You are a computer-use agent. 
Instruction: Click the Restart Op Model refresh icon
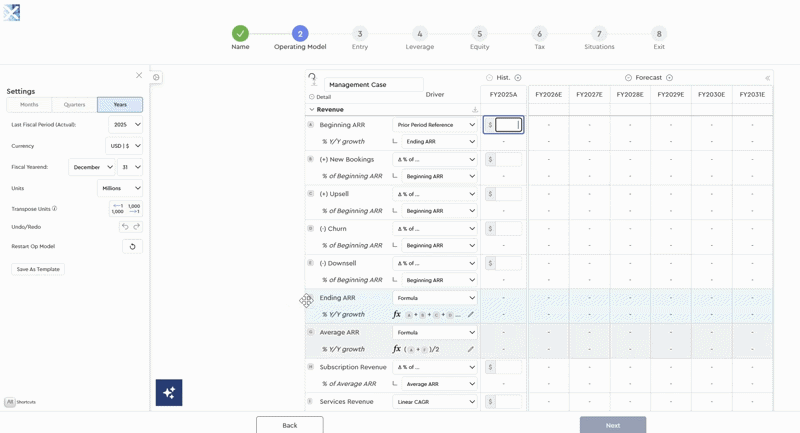(132, 246)
